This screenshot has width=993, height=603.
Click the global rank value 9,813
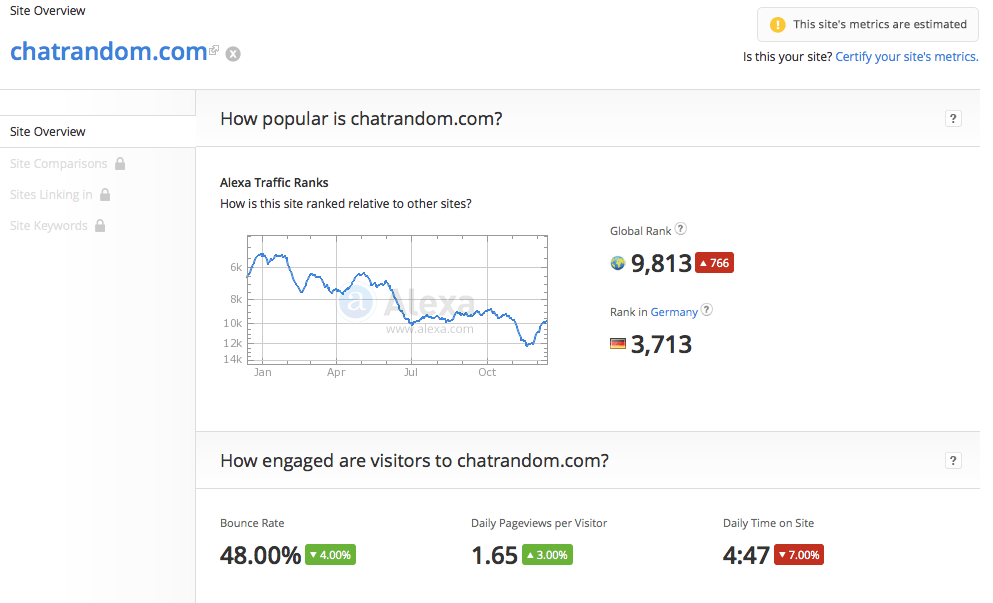pos(661,263)
